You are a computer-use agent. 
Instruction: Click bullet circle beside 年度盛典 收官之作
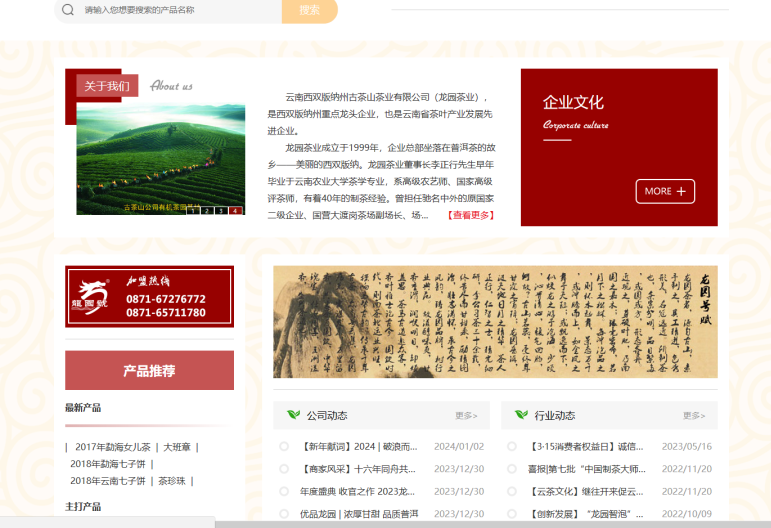284,492
